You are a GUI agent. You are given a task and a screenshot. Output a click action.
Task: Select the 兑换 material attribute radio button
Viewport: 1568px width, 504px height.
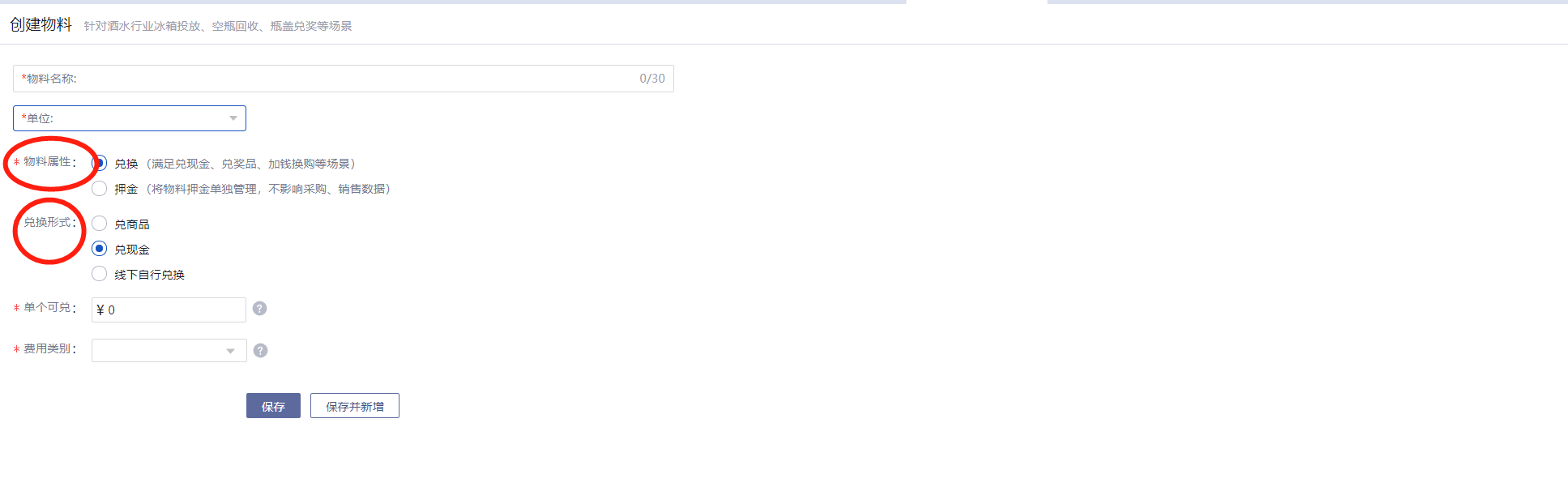pyautogui.click(x=100, y=164)
